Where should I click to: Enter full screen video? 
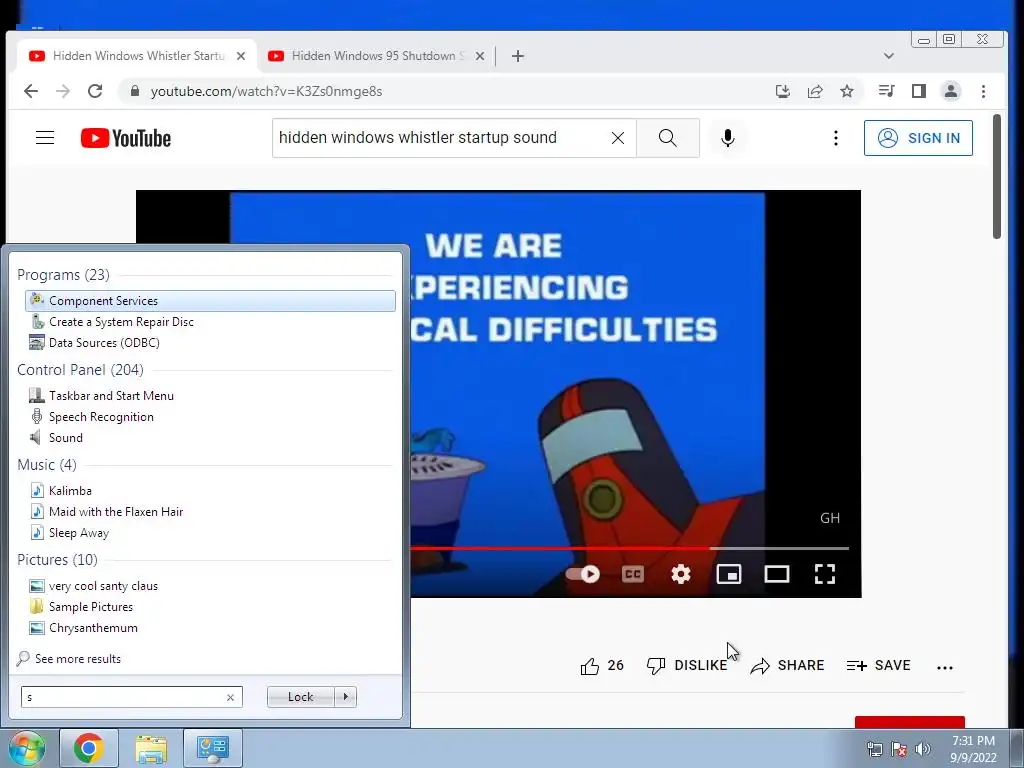point(825,574)
